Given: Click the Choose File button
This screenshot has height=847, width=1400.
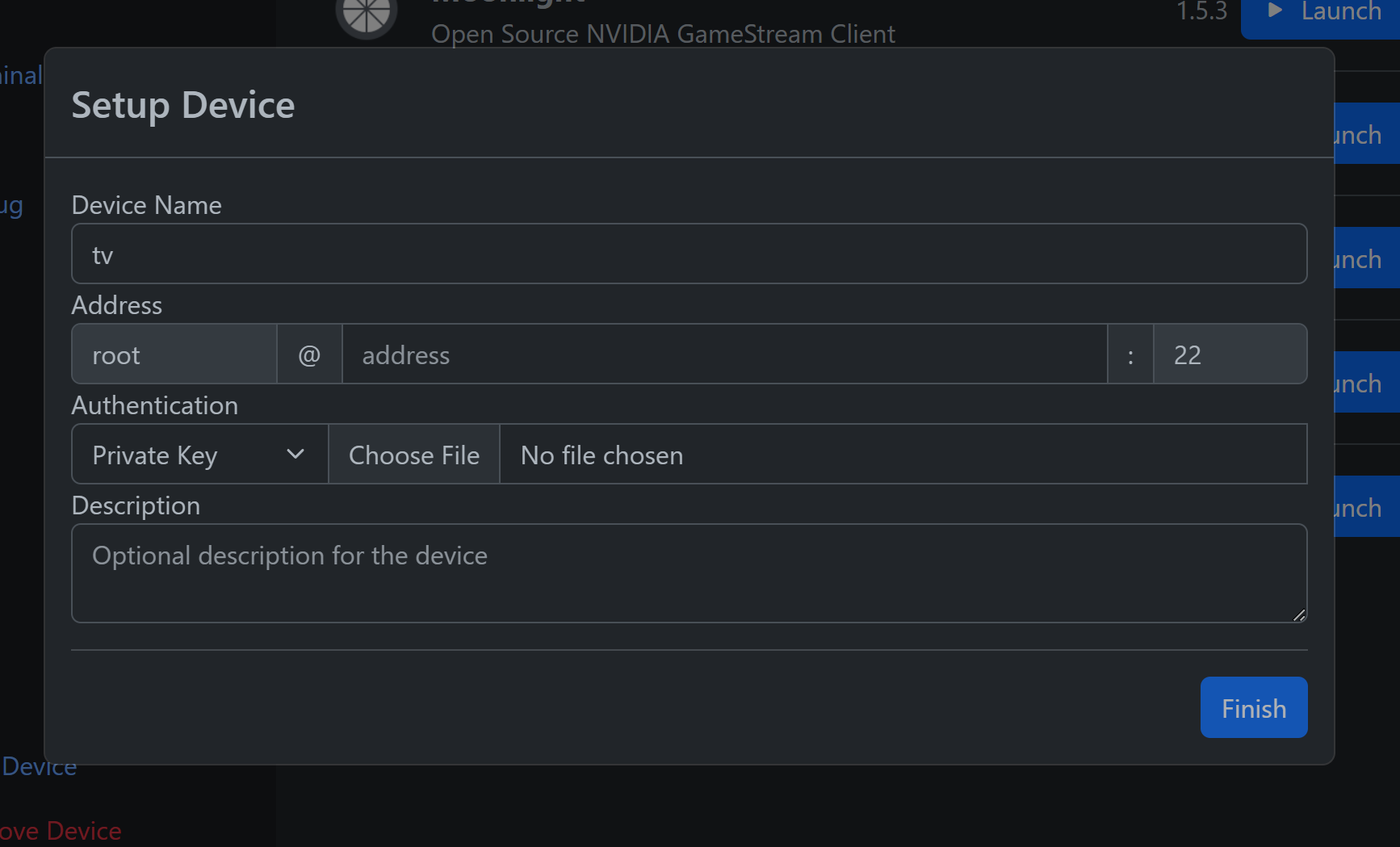Looking at the screenshot, I should point(414,454).
